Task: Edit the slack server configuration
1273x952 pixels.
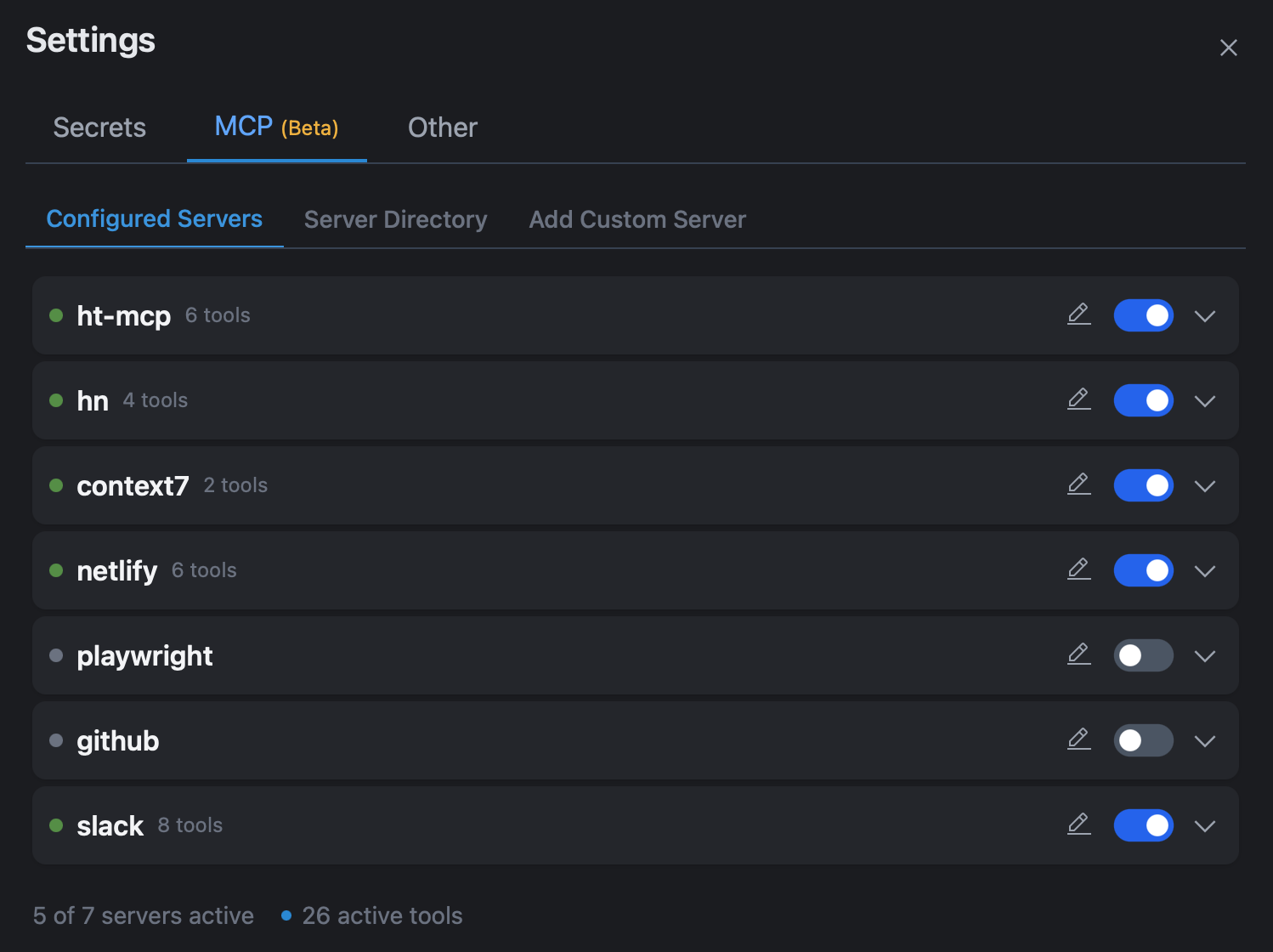Action: point(1079,824)
